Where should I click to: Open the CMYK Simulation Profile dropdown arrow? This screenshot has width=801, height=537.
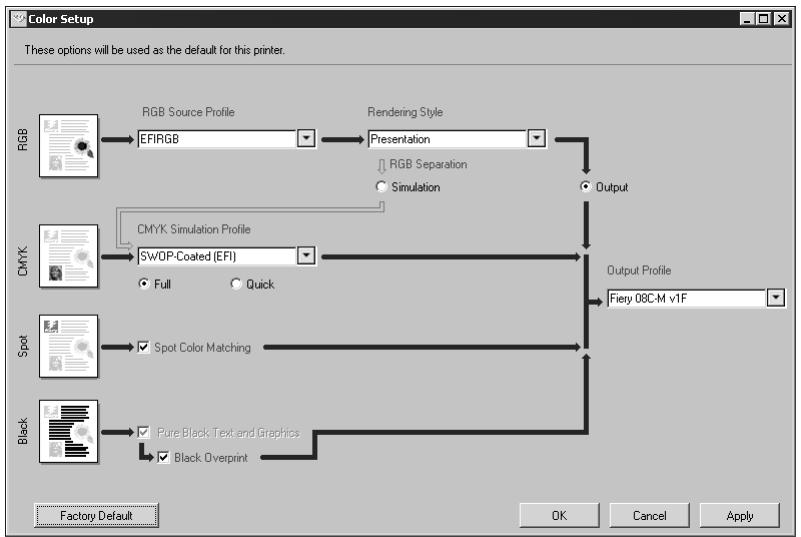click(x=306, y=255)
